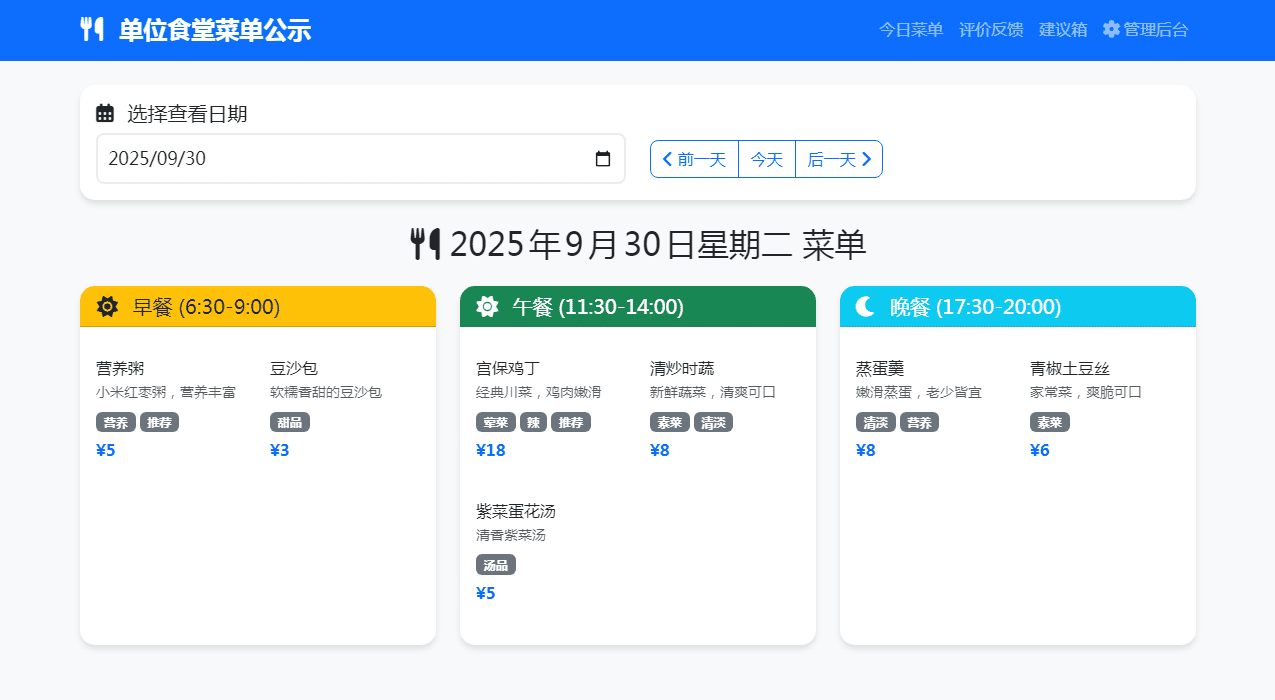Click the sun icon in 午餐 header
Viewport: 1275px width, 700px height.
coord(487,307)
